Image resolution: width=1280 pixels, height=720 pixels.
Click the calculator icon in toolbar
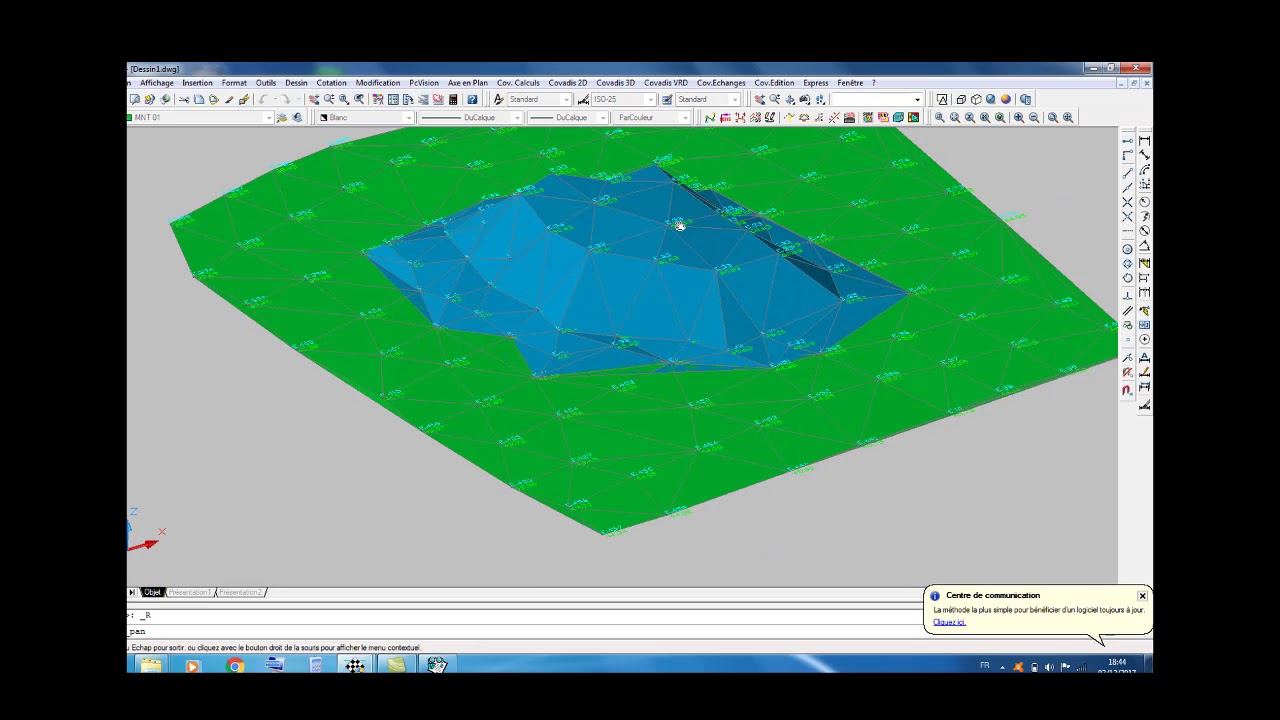click(x=453, y=99)
